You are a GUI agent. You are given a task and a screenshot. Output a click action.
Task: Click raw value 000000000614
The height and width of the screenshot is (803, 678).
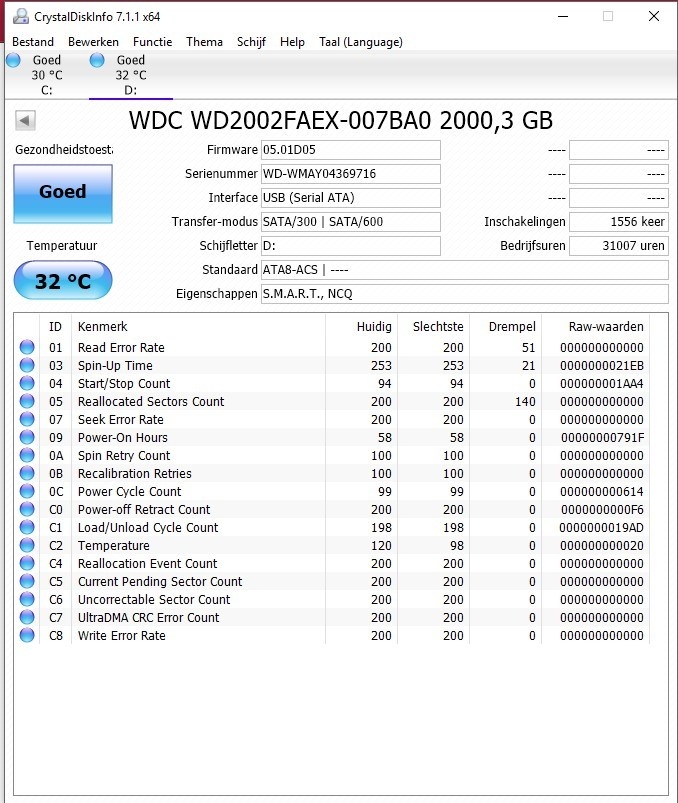tap(602, 492)
